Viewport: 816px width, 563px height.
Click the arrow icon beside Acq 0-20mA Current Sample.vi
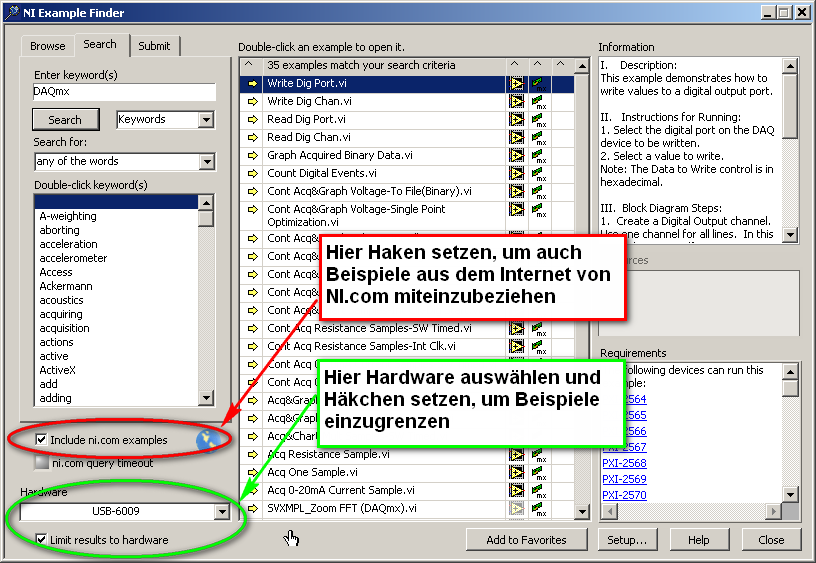click(253, 491)
